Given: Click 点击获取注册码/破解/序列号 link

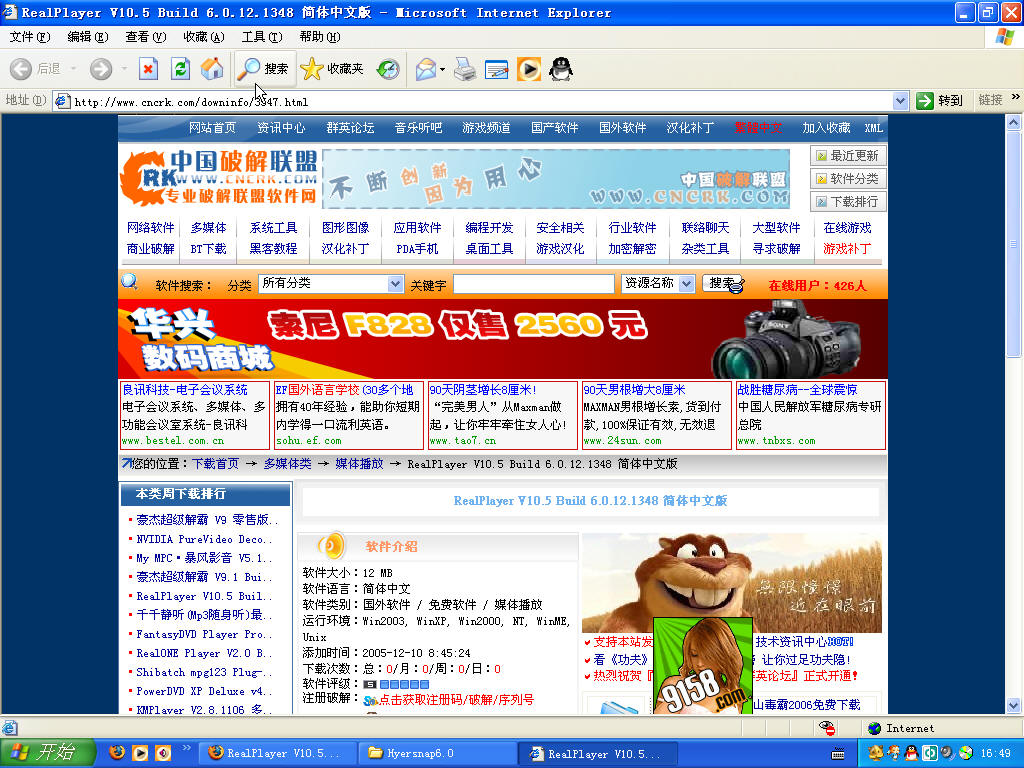Looking at the screenshot, I should (456, 700).
